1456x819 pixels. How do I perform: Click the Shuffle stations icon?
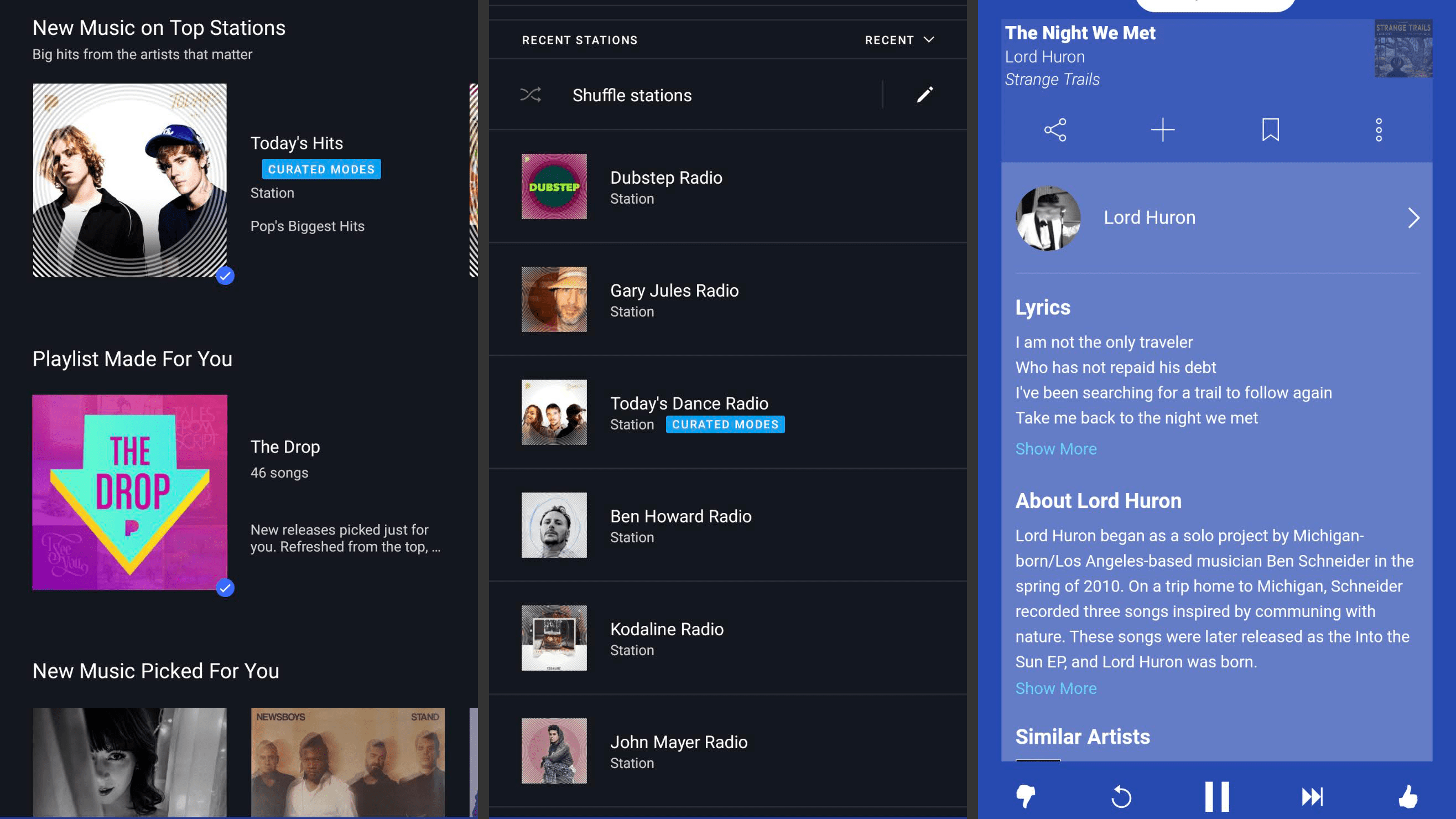click(530, 95)
